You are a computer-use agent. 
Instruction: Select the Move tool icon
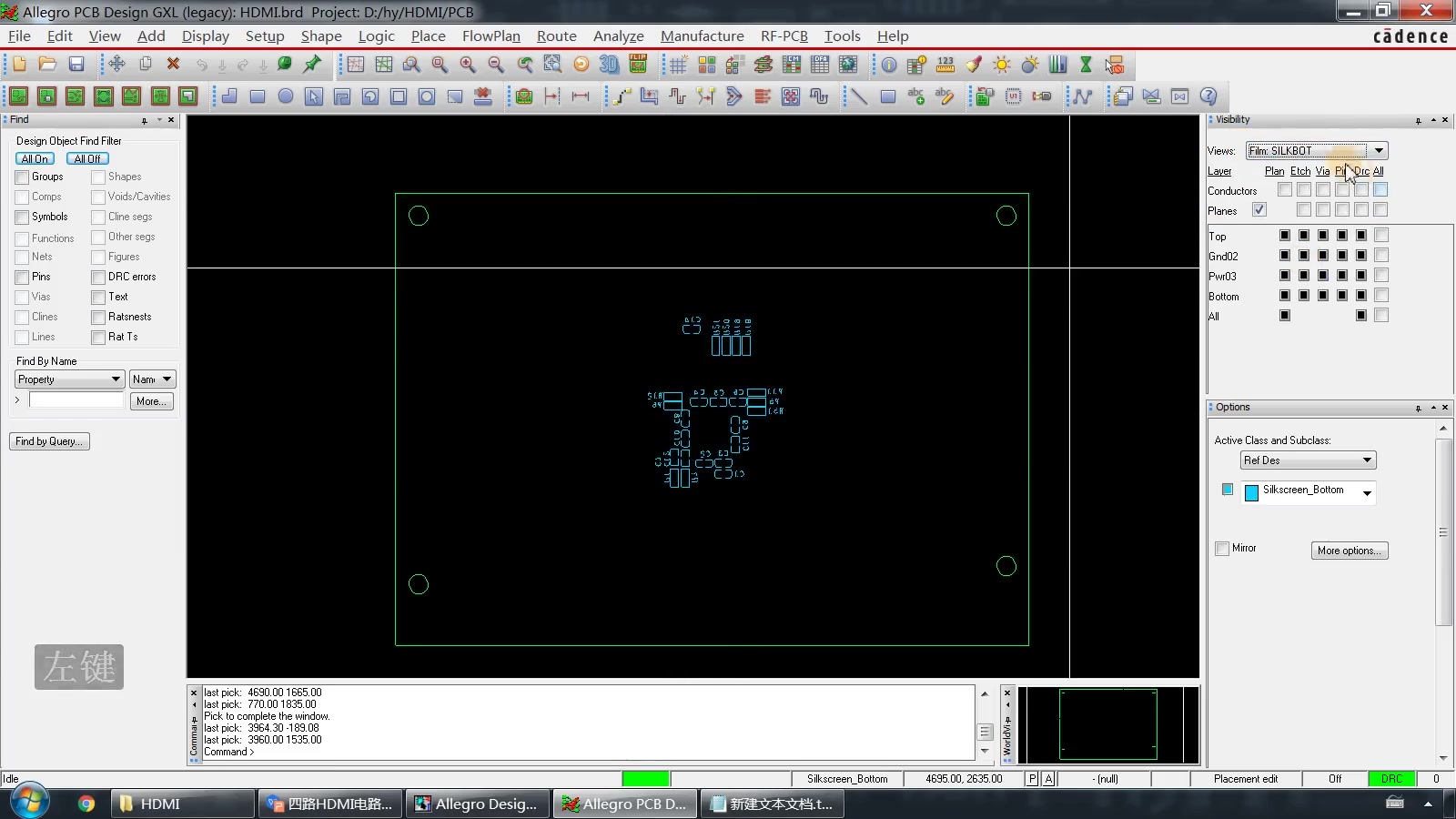point(116,65)
